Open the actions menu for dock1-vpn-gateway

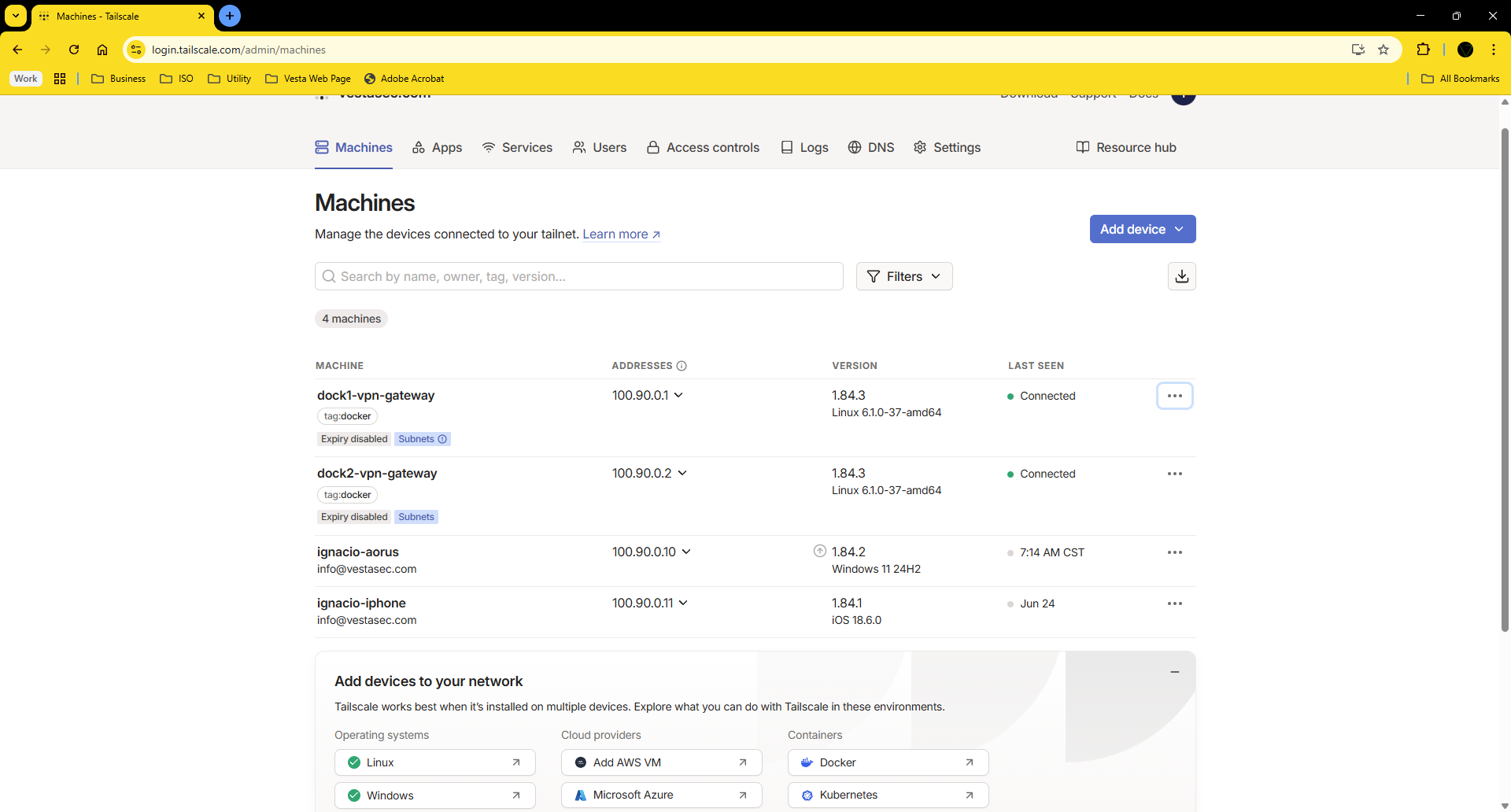tap(1175, 396)
